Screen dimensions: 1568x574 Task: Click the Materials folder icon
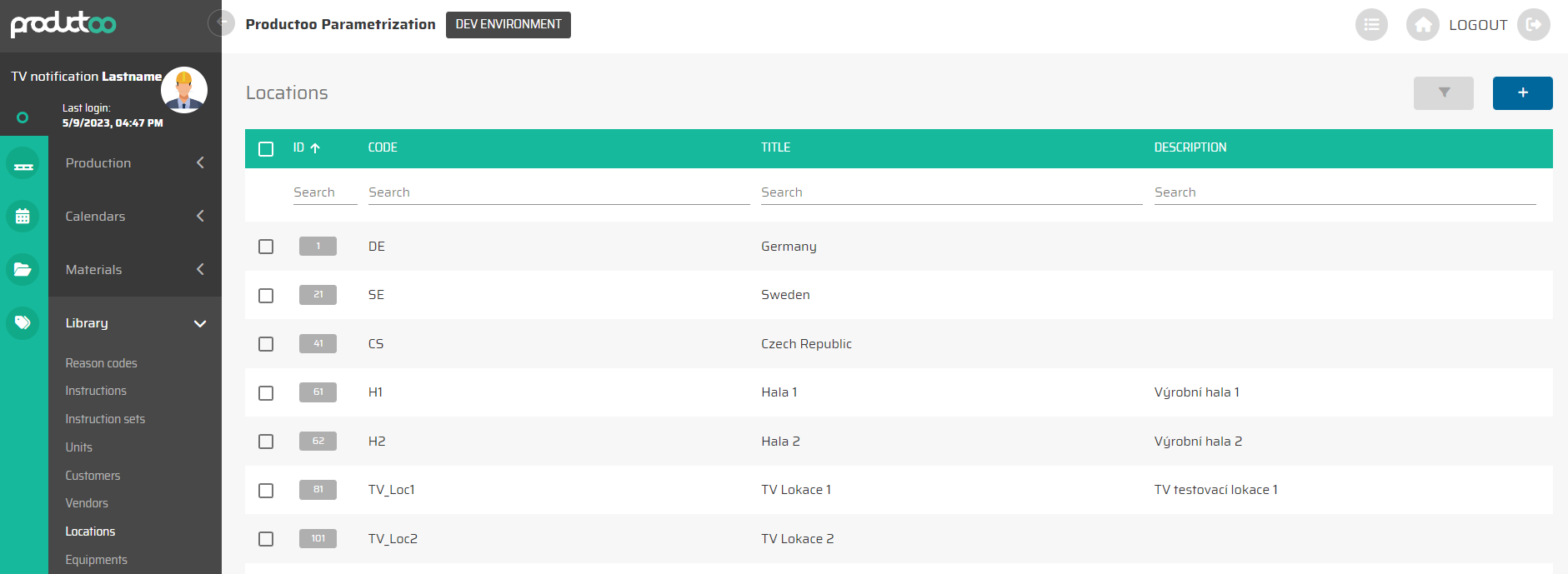point(23,270)
